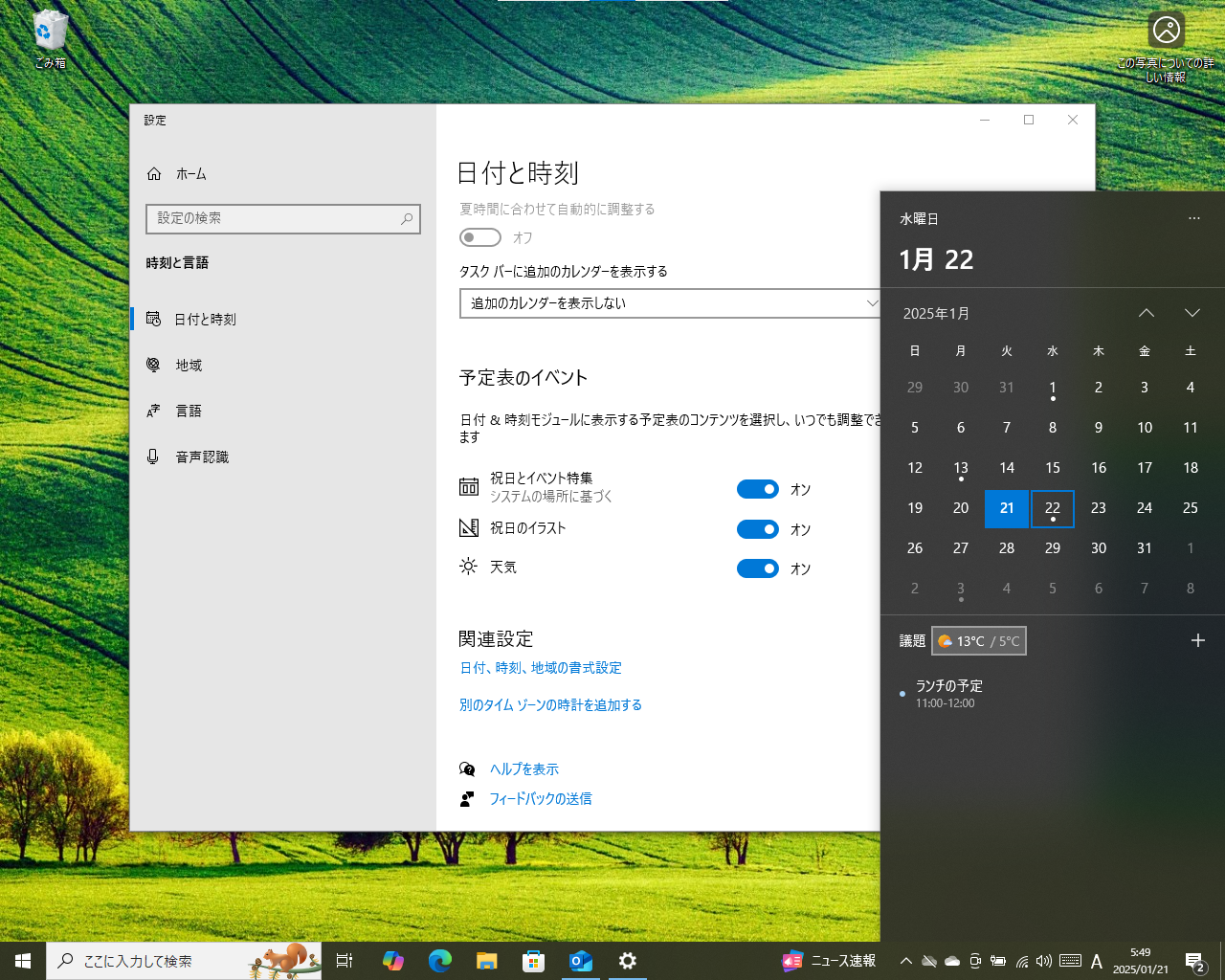Select 音声認識 (Speech) in the Settings sidebar
Viewport: 1225px width, 980px height.
(283, 457)
